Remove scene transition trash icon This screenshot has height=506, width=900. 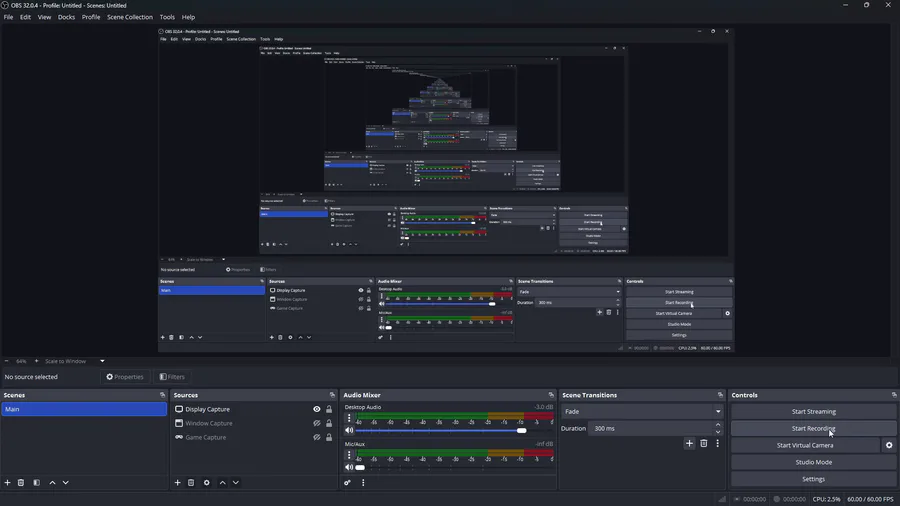point(704,443)
